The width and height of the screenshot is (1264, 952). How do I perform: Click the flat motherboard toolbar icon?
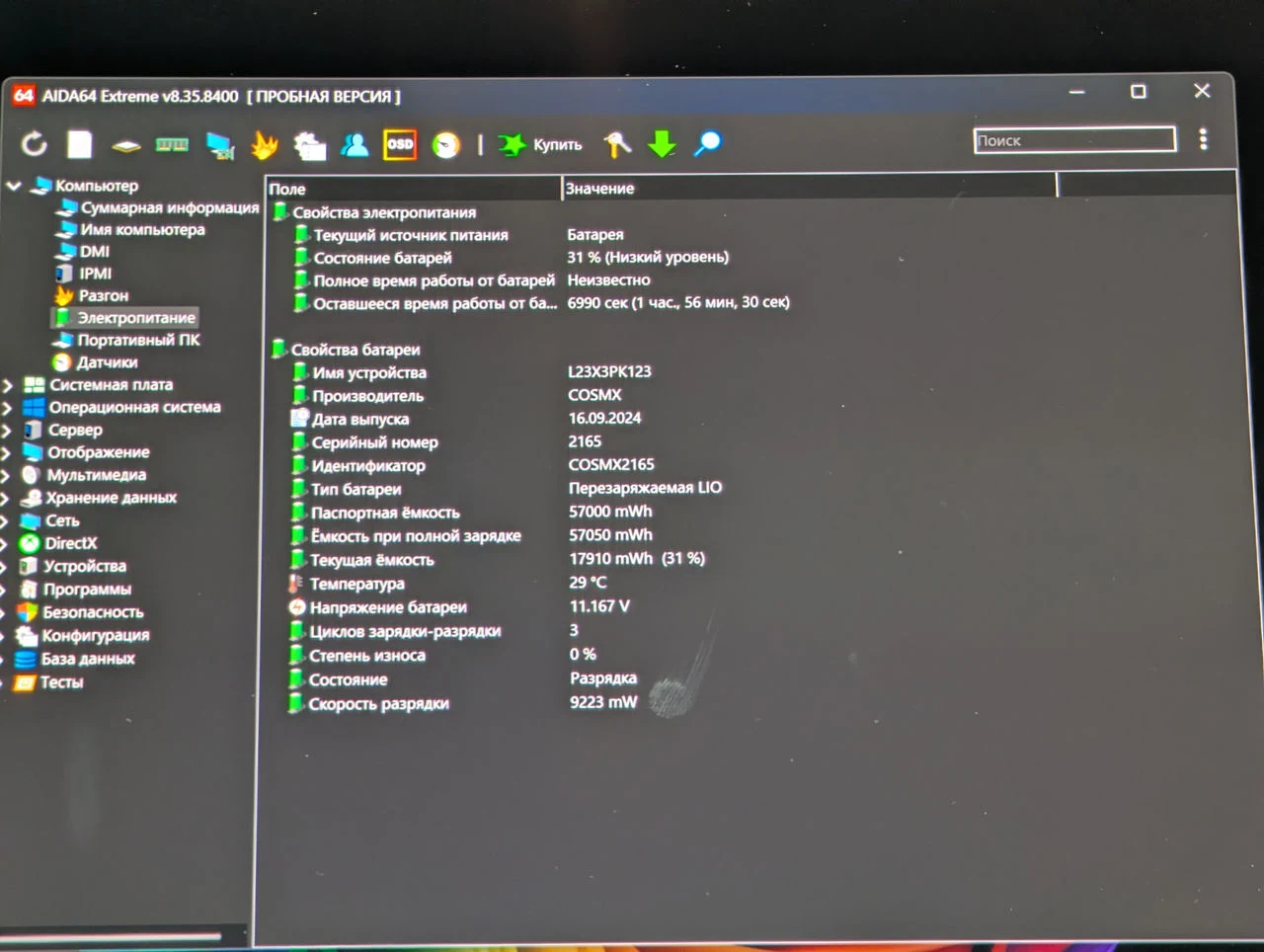pos(126,146)
